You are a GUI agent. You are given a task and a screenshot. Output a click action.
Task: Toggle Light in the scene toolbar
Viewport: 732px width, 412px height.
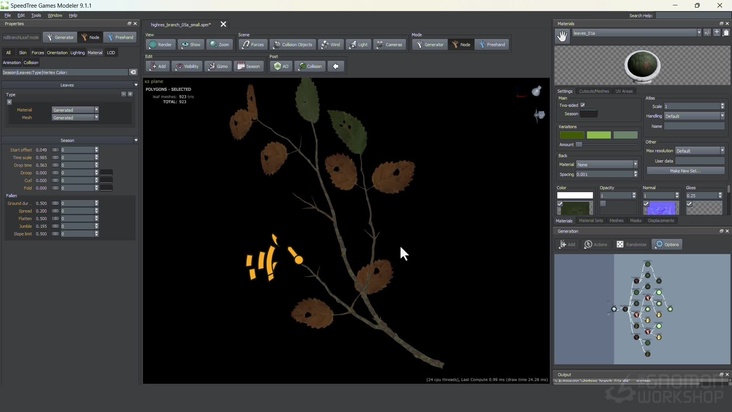(359, 44)
